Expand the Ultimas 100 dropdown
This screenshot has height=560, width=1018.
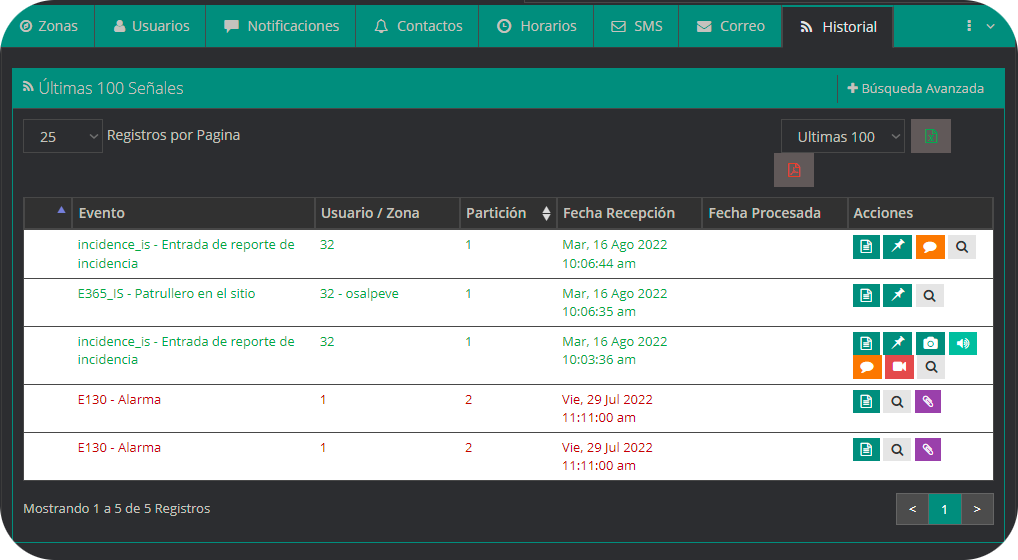pyautogui.click(x=842, y=137)
